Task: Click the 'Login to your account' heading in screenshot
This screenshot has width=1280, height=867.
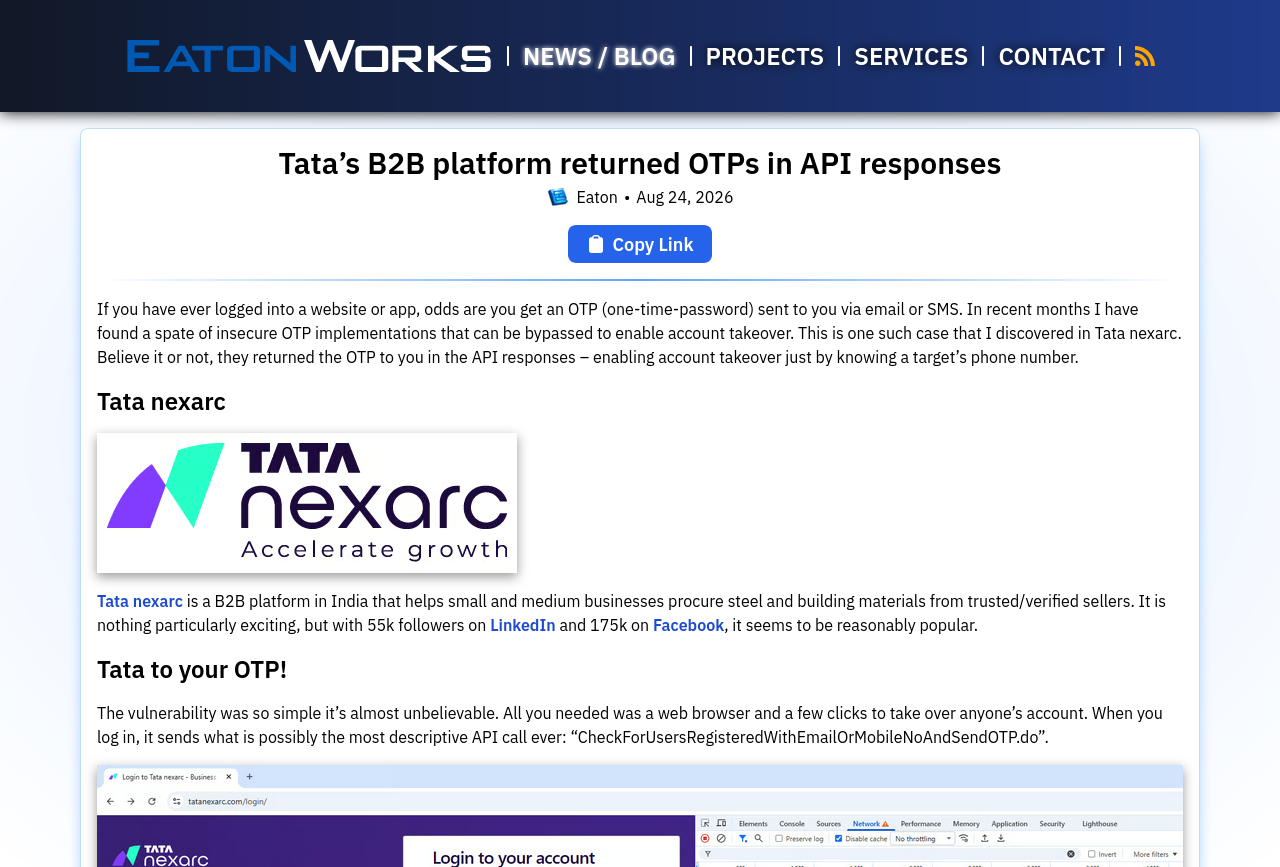Action: coord(514,857)
